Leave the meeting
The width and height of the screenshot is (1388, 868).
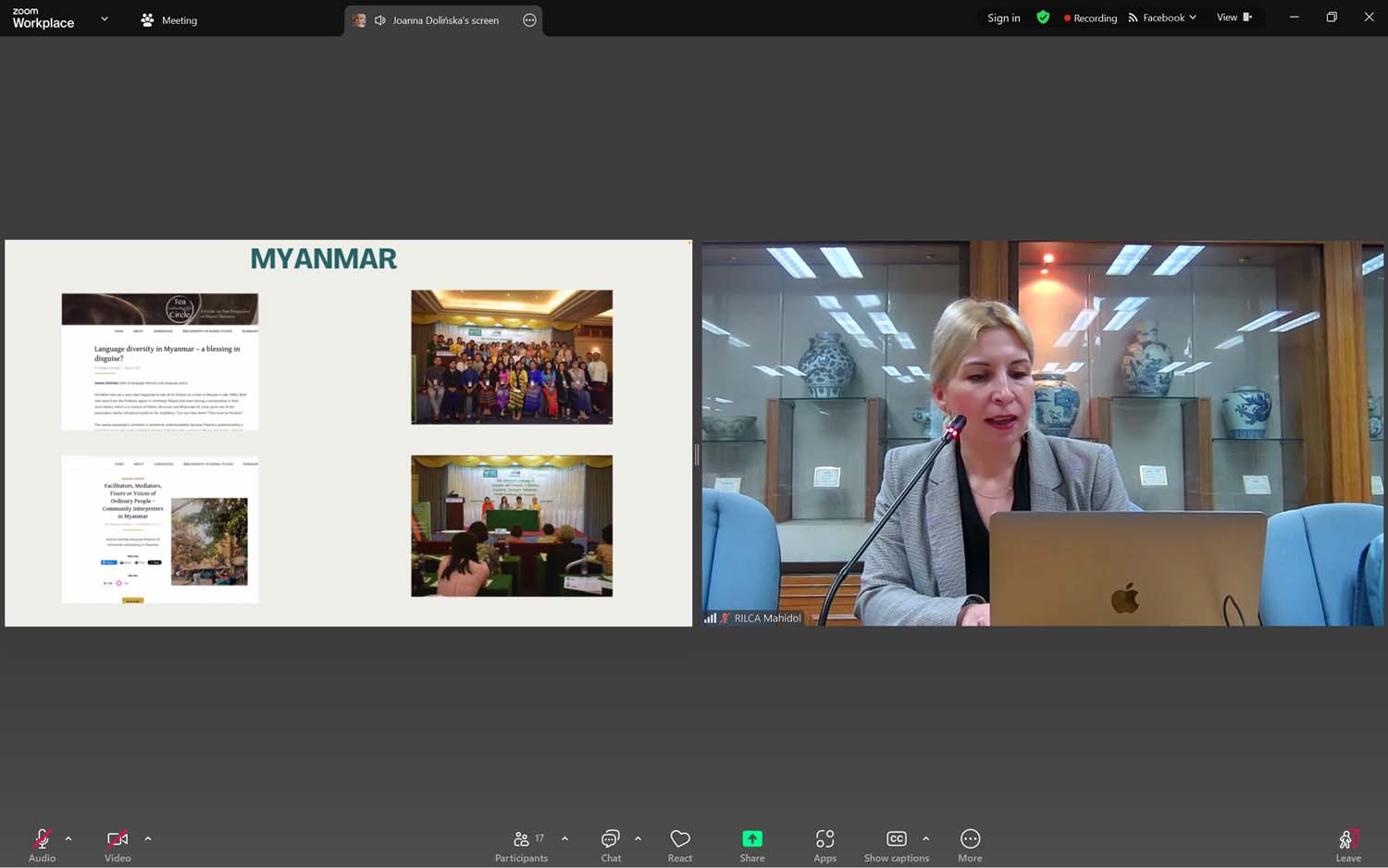(x=1347, y=842)
